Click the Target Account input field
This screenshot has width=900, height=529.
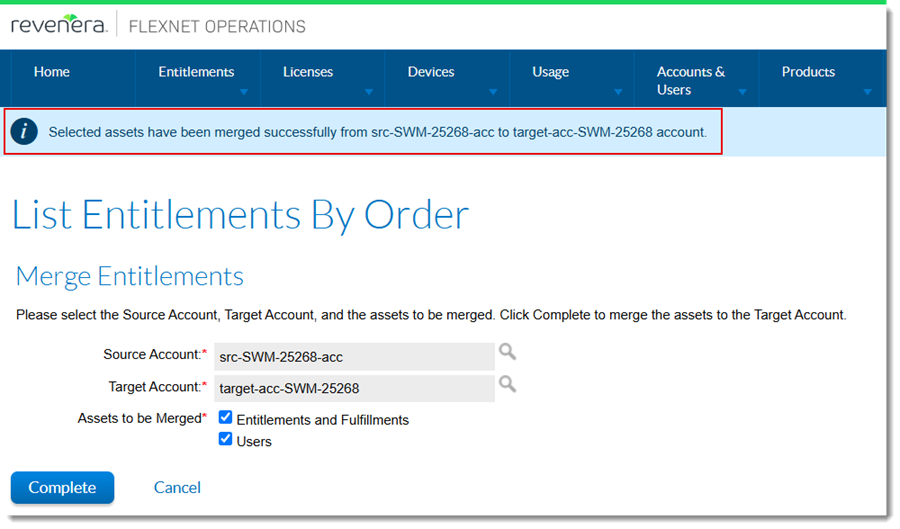(x=354, y=388)
